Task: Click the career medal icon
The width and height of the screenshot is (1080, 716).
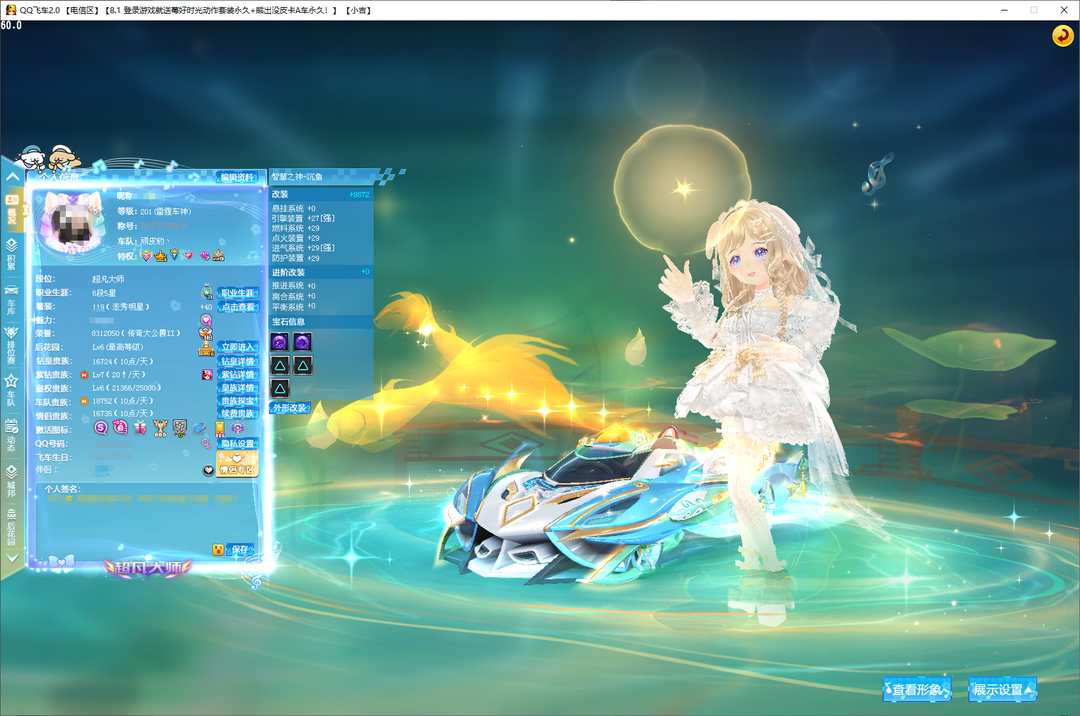Action: [x=207, y=292]
